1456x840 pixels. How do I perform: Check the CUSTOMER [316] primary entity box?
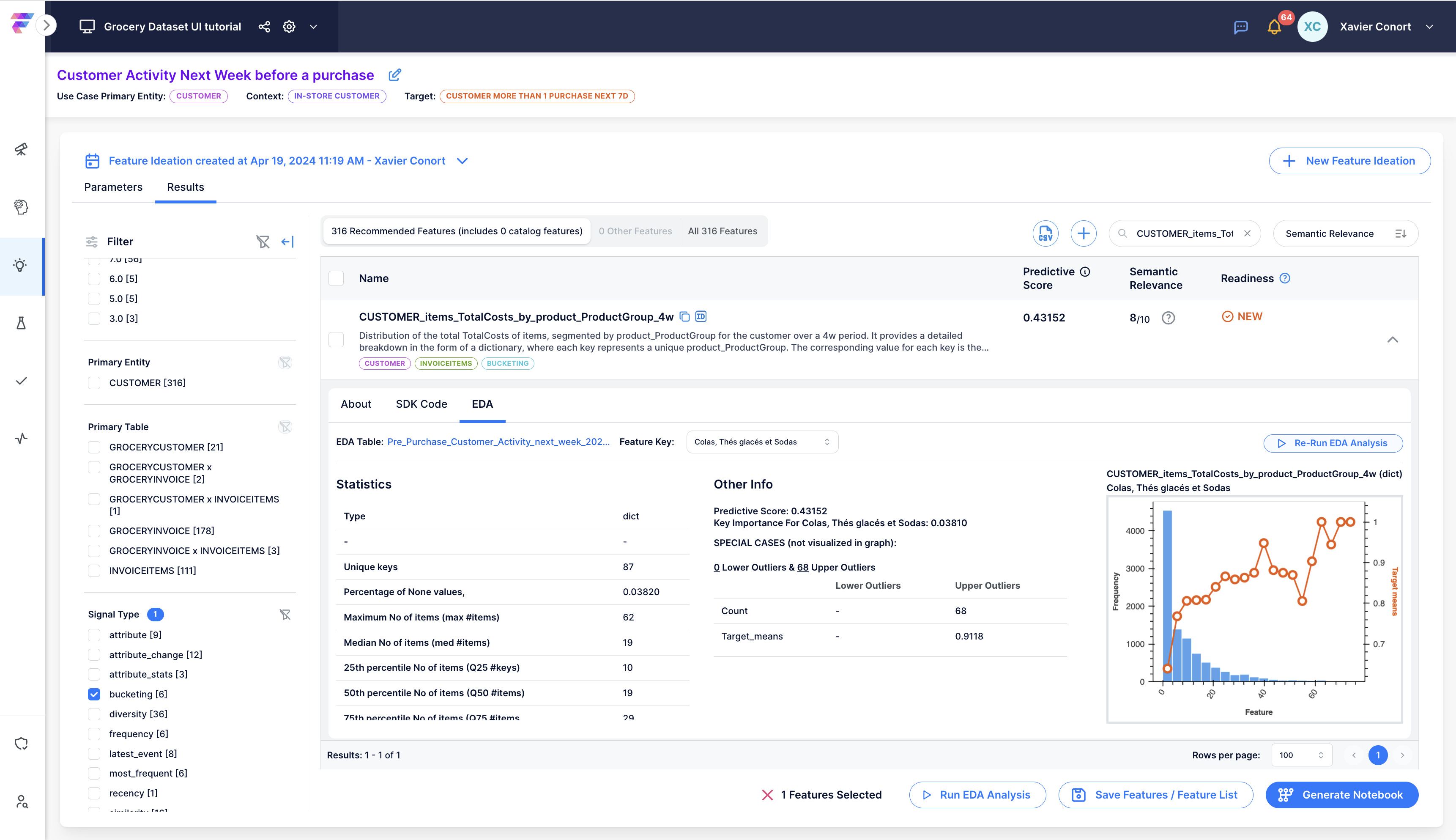pos(94,383)
